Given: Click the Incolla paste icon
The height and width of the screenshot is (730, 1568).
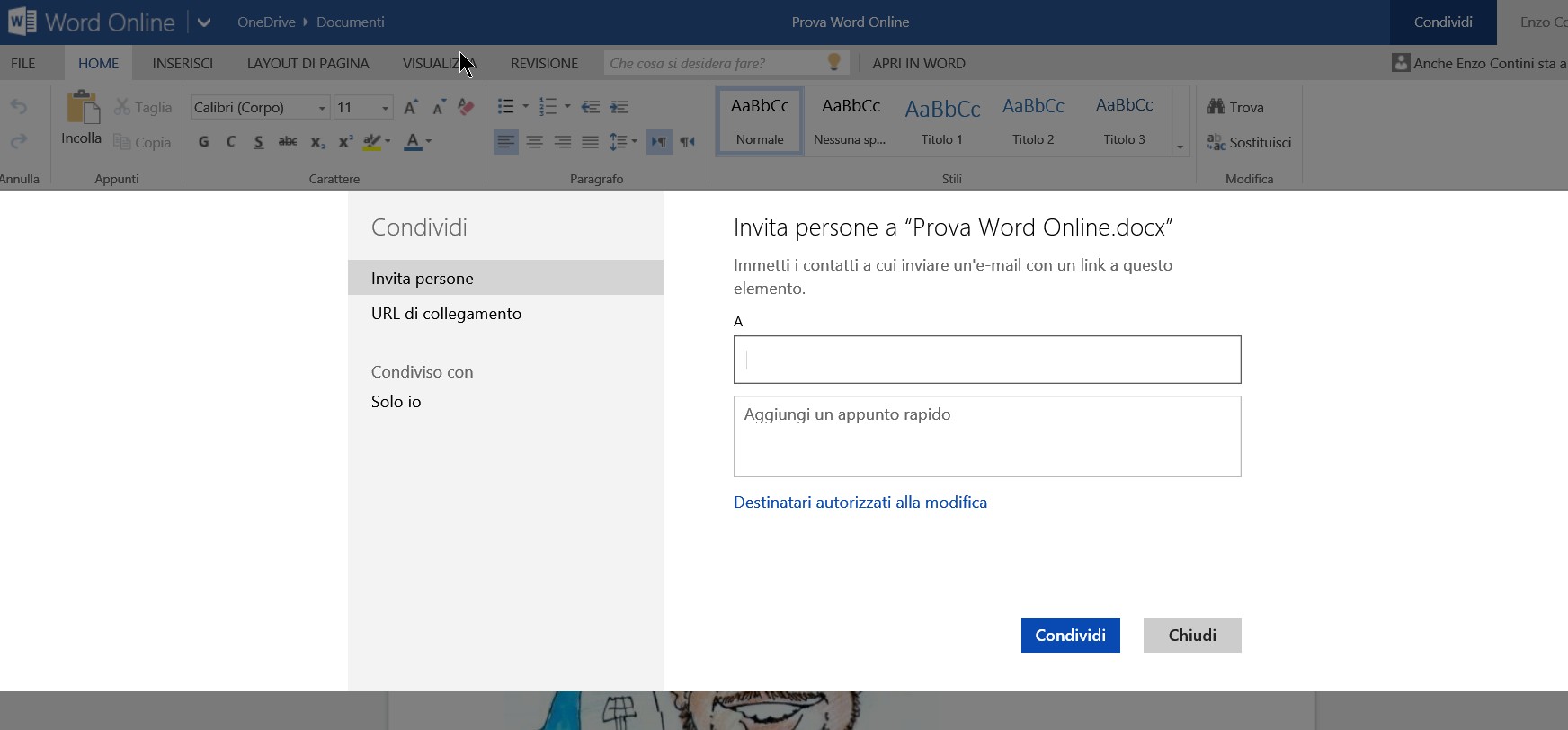Looking at the screenshot, I should [x=82, y=109].
